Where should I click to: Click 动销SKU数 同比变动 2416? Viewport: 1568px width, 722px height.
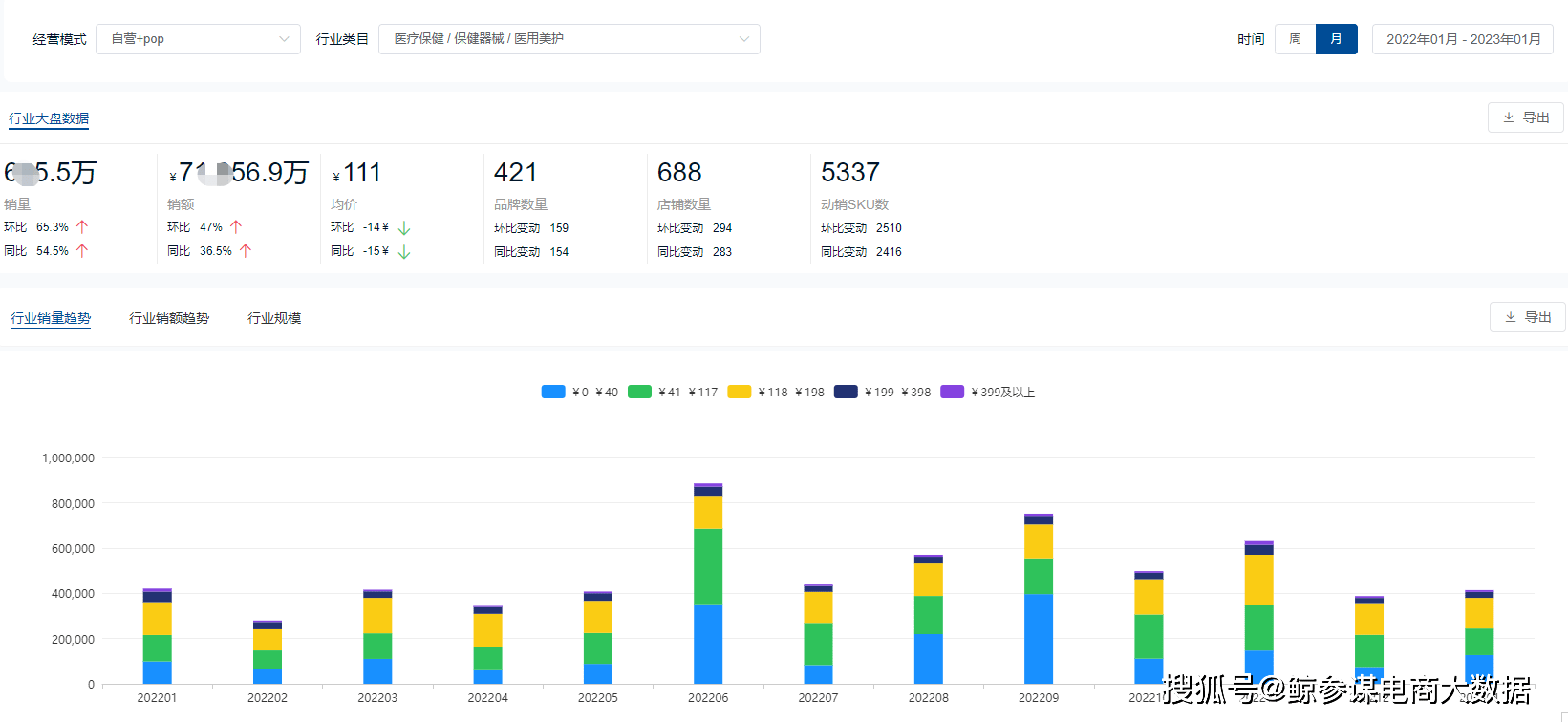861,252
